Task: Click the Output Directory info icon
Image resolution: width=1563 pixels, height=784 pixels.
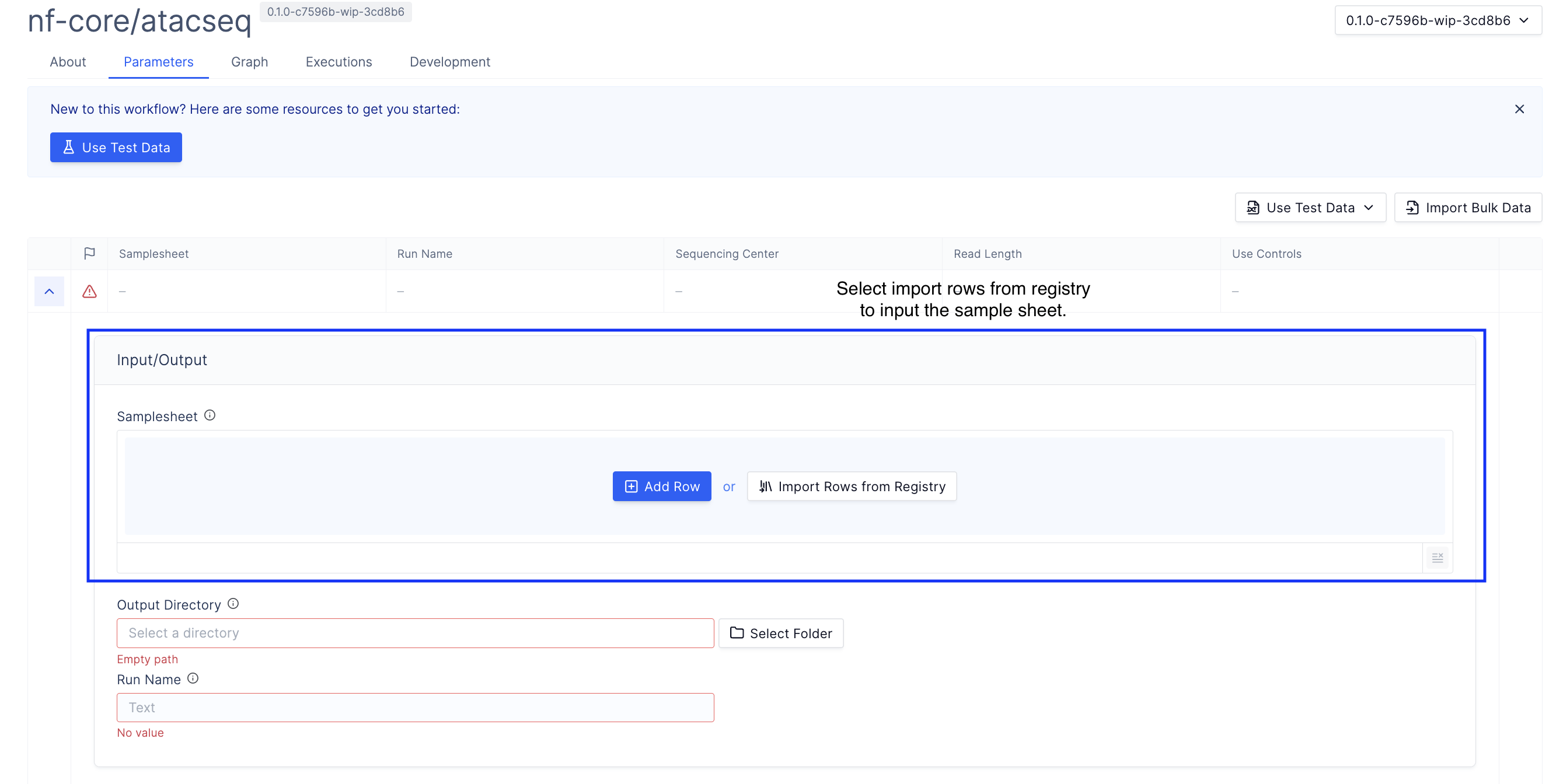Action: pyautogui.click(x=233, y=604)
